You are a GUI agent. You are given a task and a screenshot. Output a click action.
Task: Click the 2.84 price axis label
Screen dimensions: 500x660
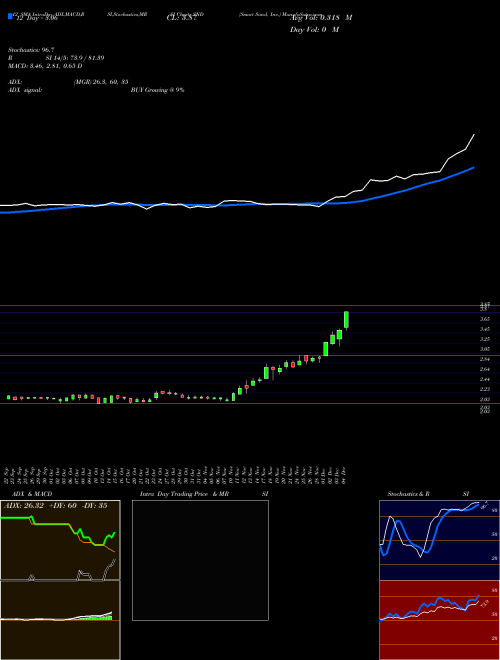point(484,359)
